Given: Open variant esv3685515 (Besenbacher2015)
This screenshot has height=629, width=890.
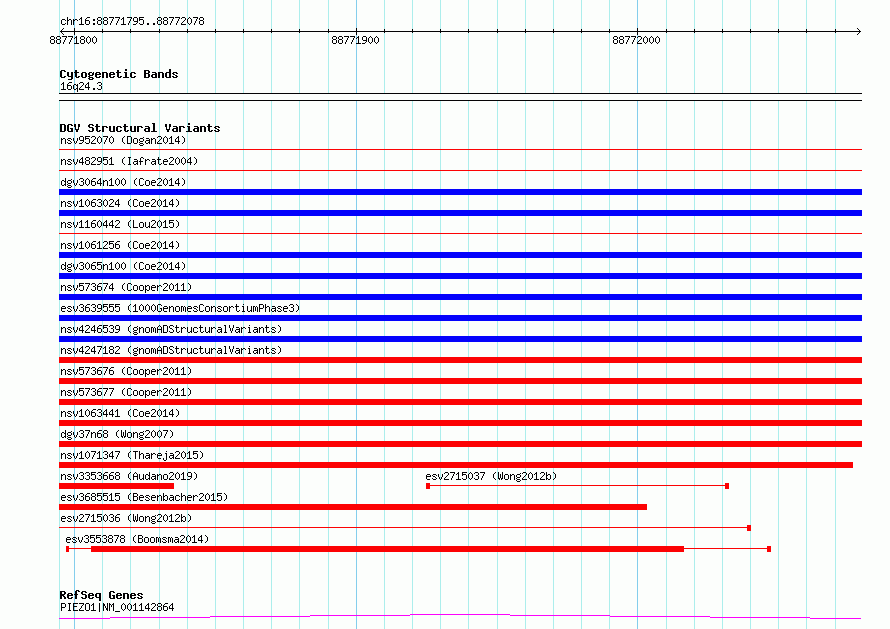Looking at the screenshot, I should point(144,497).
